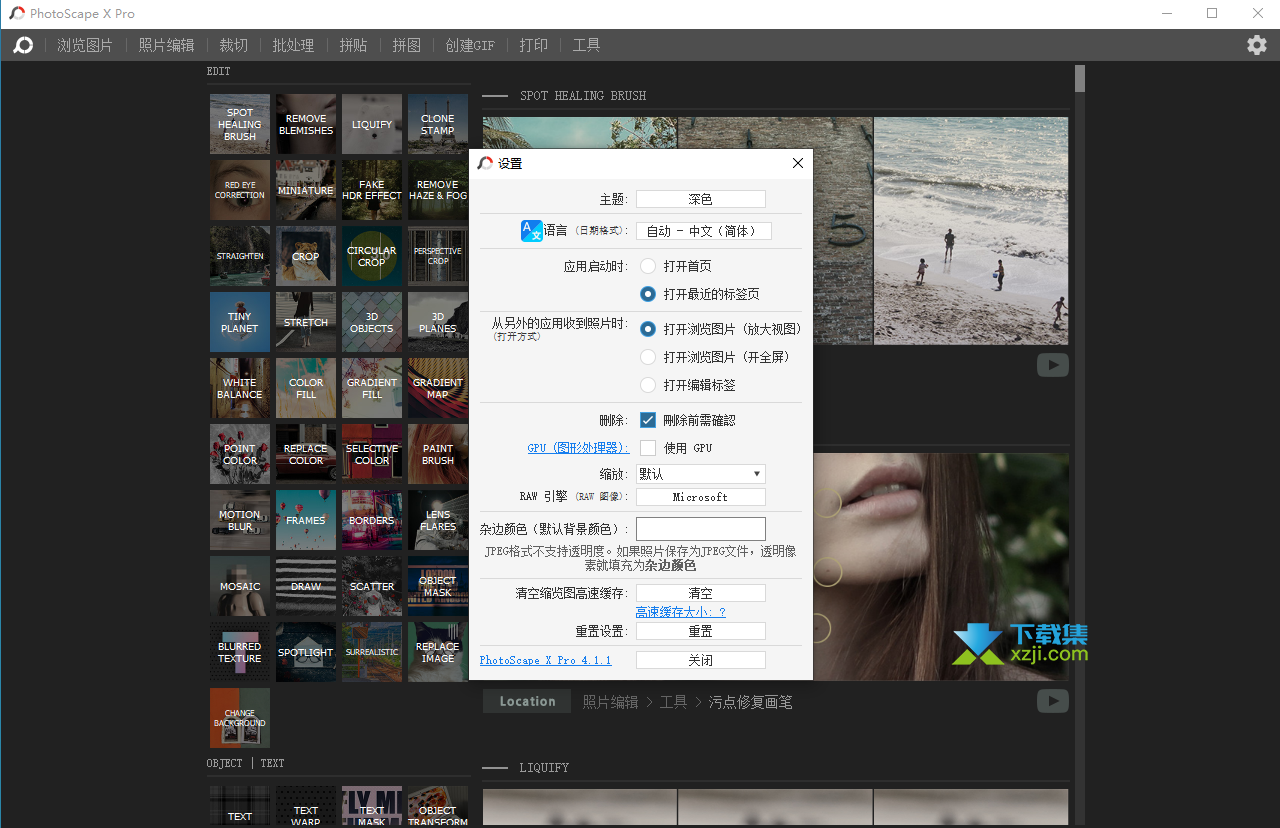1280x828 pixels.
Task: Choose 打开编辑标签 radio option
Action: [648, 385]
